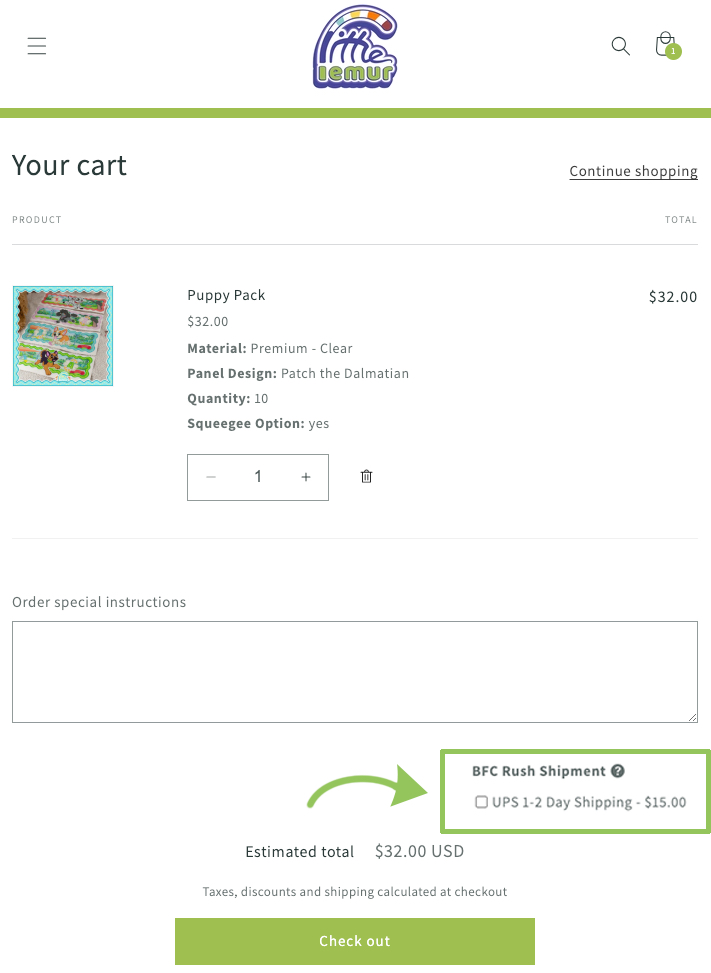Click the instructions textarea resize handle
Image resolution: width=711 pixels, height=973 pixels.
point(692,716)
